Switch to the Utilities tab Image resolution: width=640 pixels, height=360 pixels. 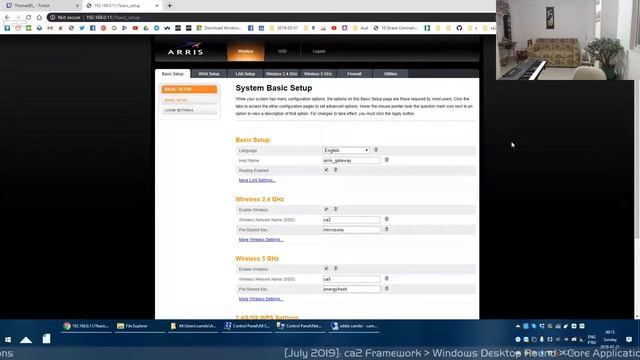coord(390,74)
